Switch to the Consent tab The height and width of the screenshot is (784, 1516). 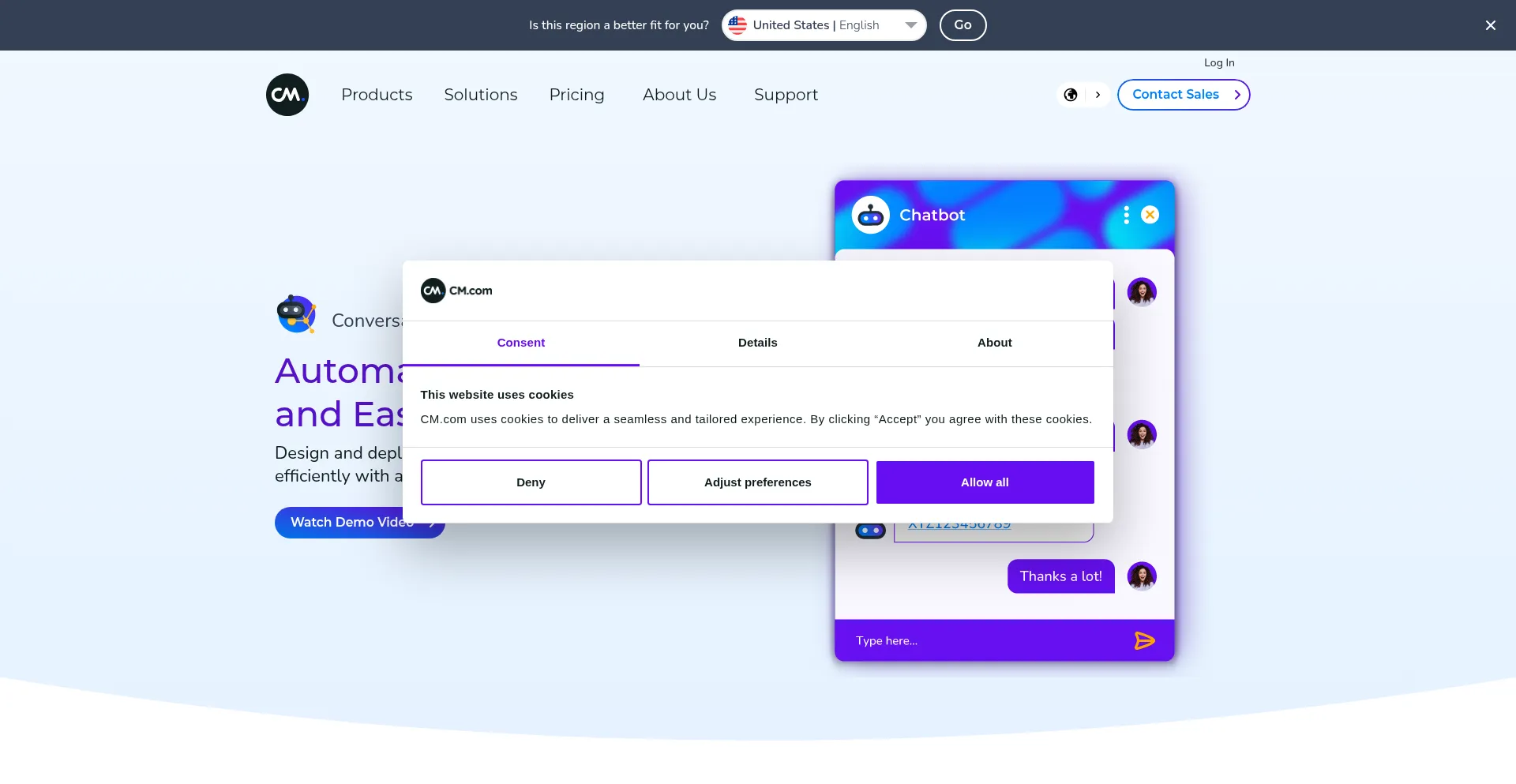coord(521,343)
